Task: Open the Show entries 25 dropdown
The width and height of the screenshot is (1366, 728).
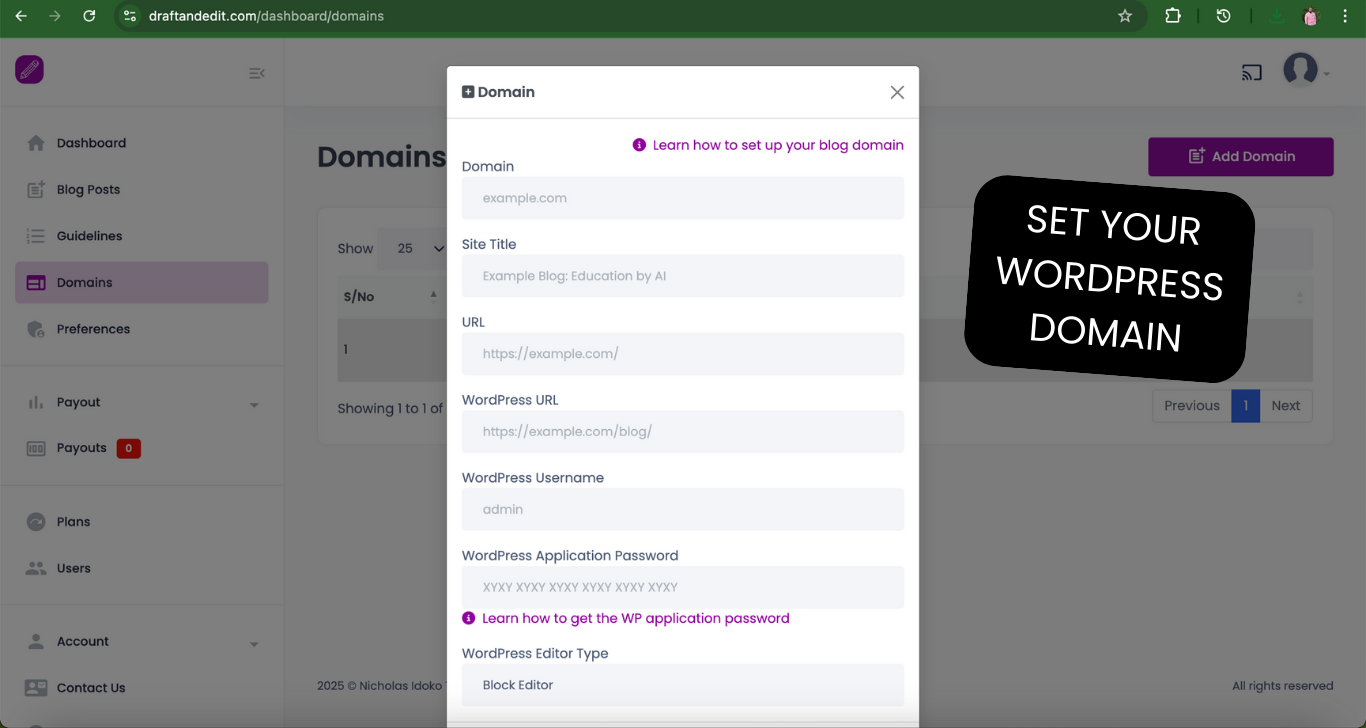Action: (412, 248)
